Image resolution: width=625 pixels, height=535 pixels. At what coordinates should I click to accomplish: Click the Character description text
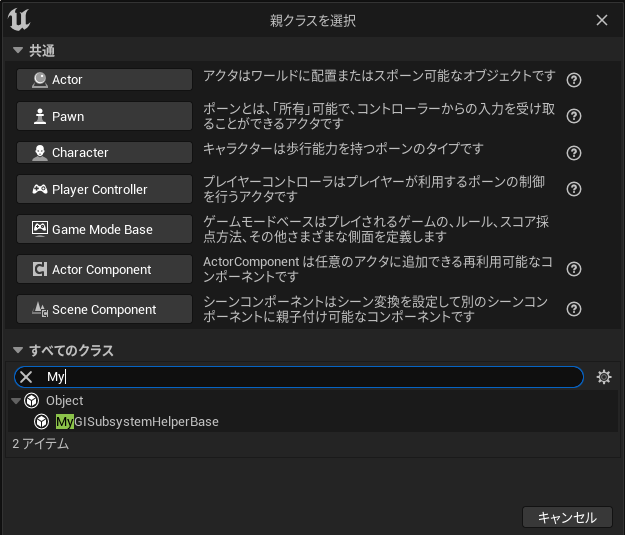(343, 149)
